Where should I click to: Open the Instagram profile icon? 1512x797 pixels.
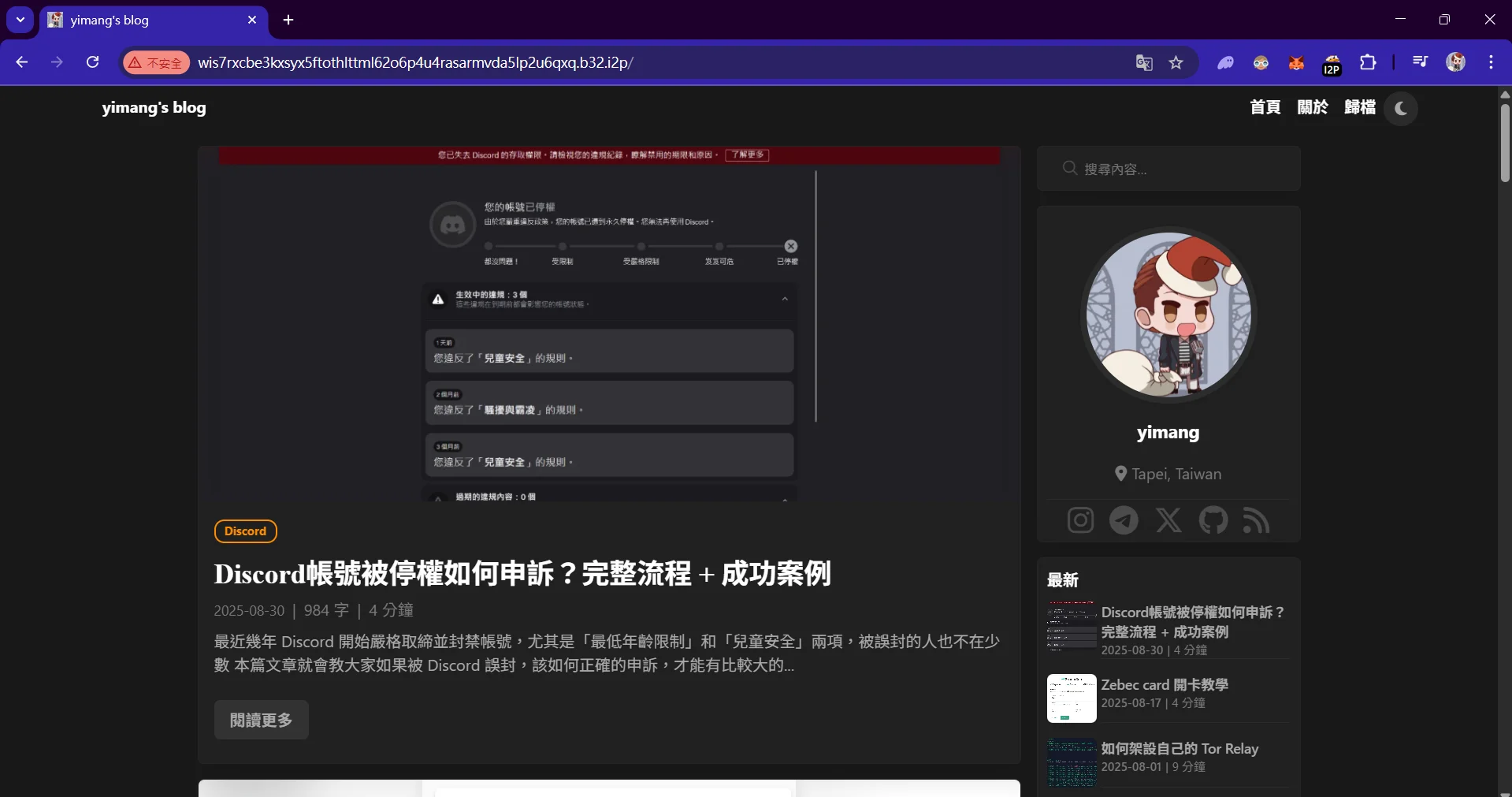(x=1080, y=520)
